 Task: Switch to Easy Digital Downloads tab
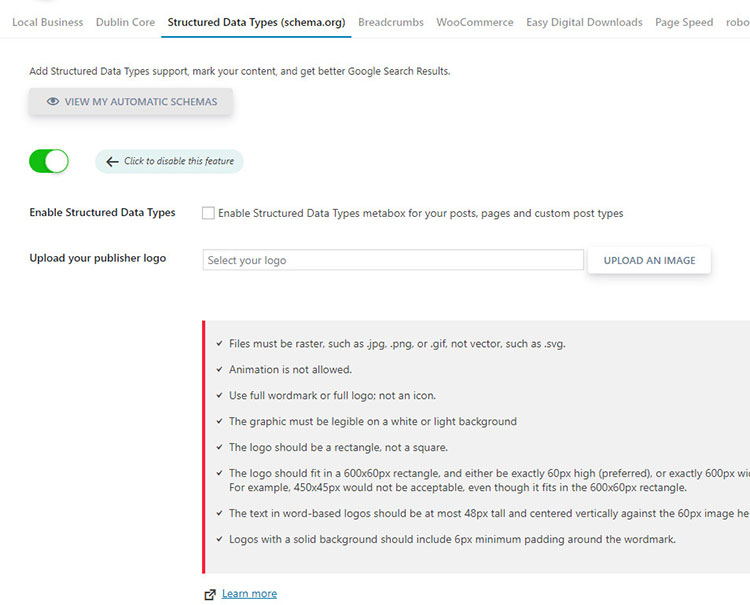coord(584,22)
